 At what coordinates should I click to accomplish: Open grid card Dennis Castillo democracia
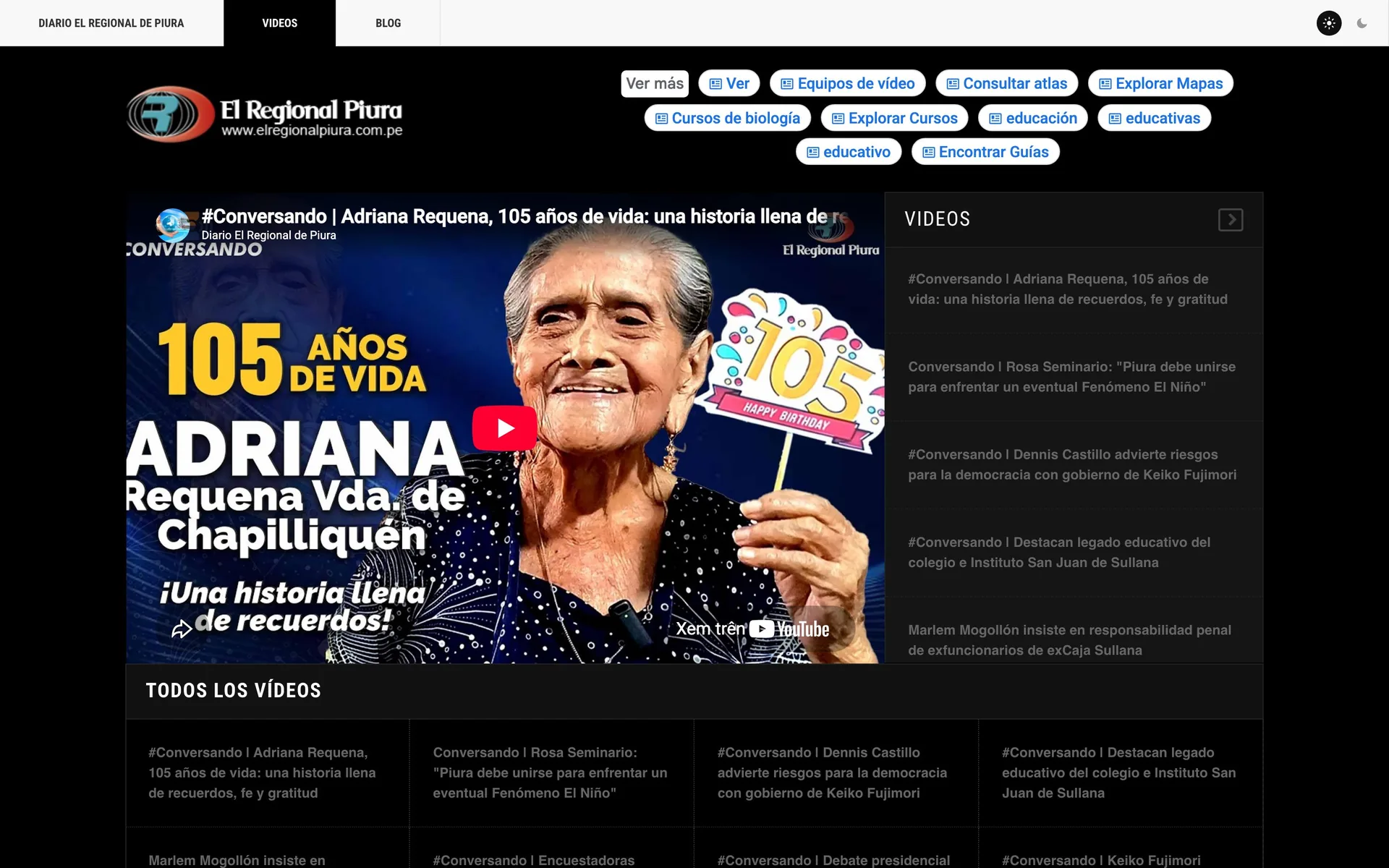(x=836, y=773)
